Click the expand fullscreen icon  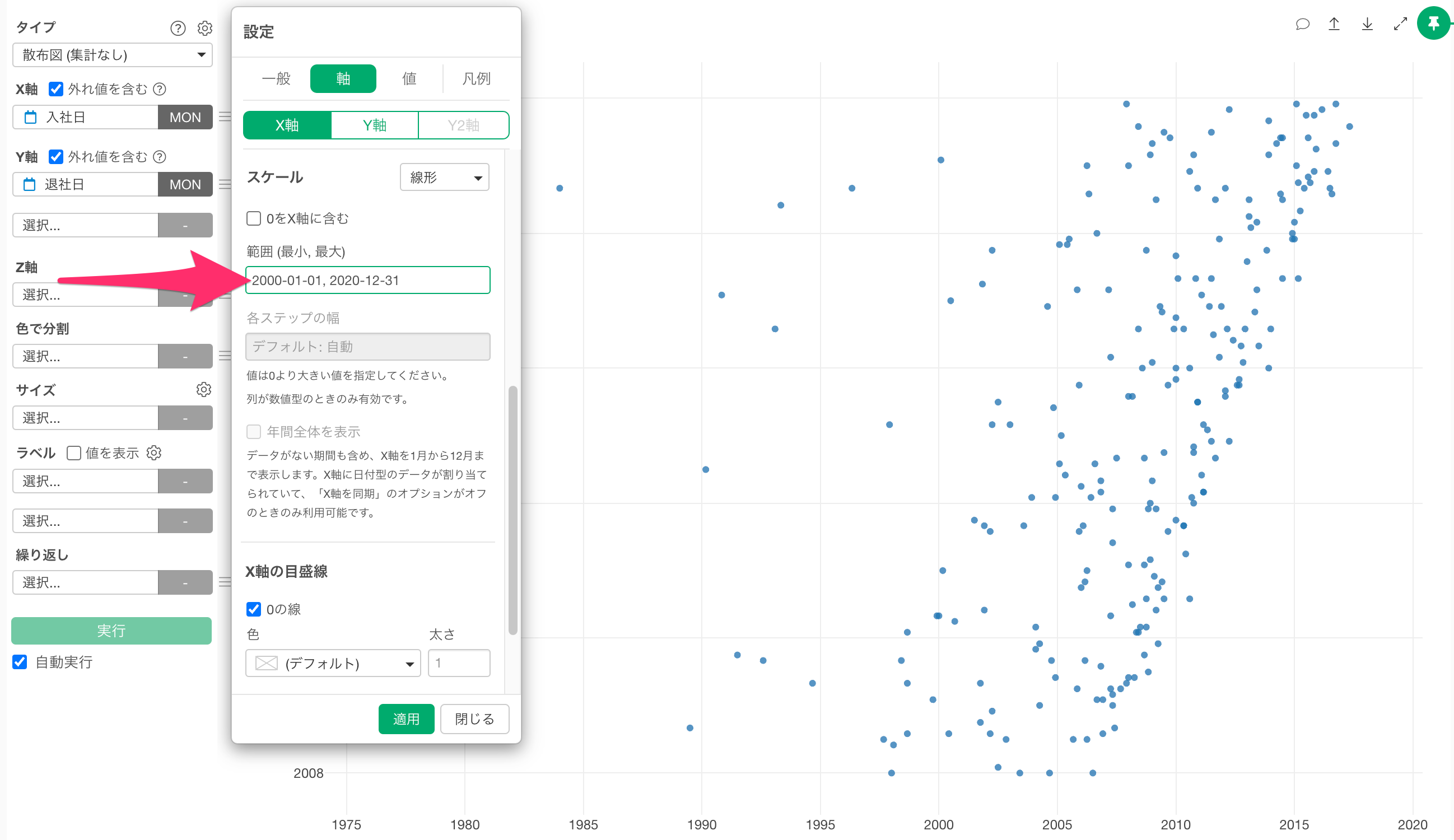pyautogui.click(x=1400, y=24)
